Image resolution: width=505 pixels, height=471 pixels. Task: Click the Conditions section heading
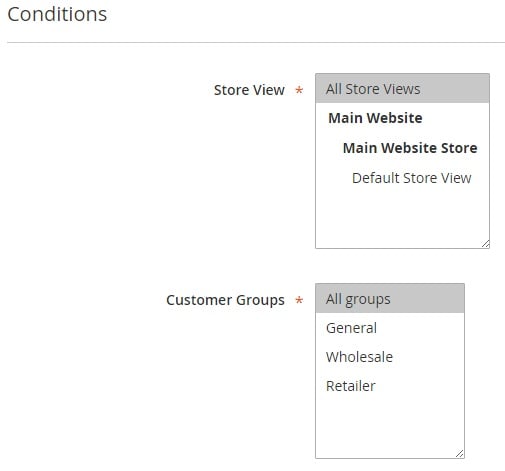pyautogui.click(x=57, y=14)
